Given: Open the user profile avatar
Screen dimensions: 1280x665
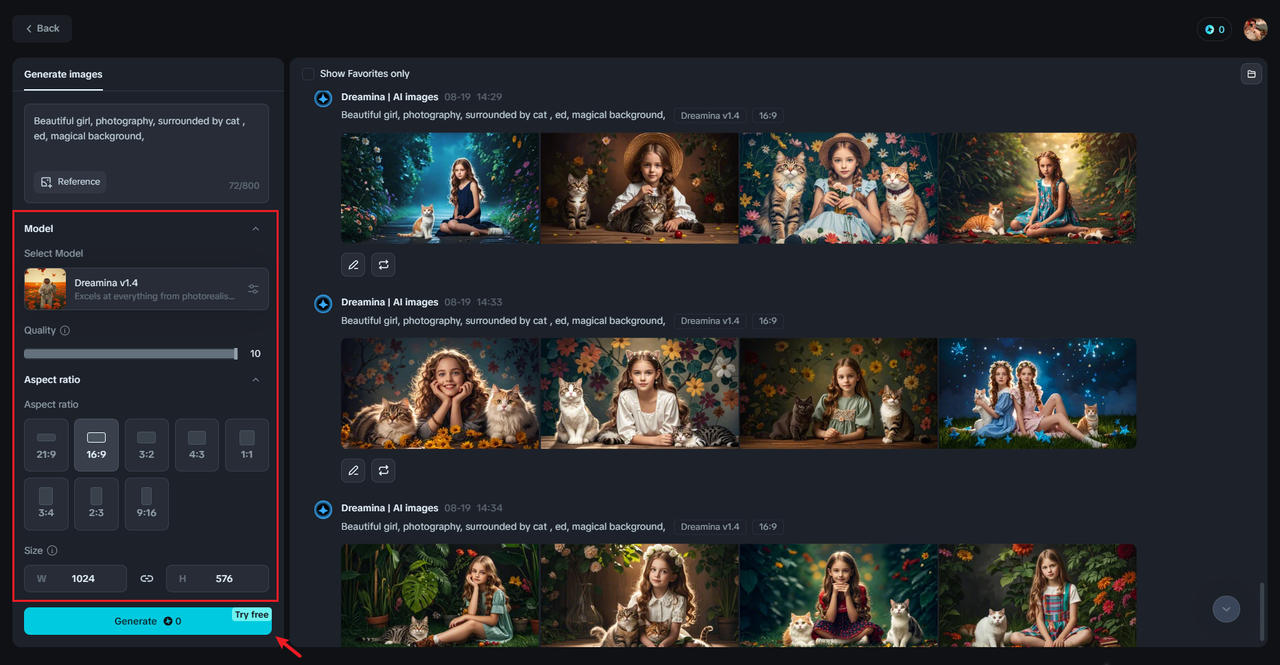Looking at the screenshot, I should coord(1255,29).
